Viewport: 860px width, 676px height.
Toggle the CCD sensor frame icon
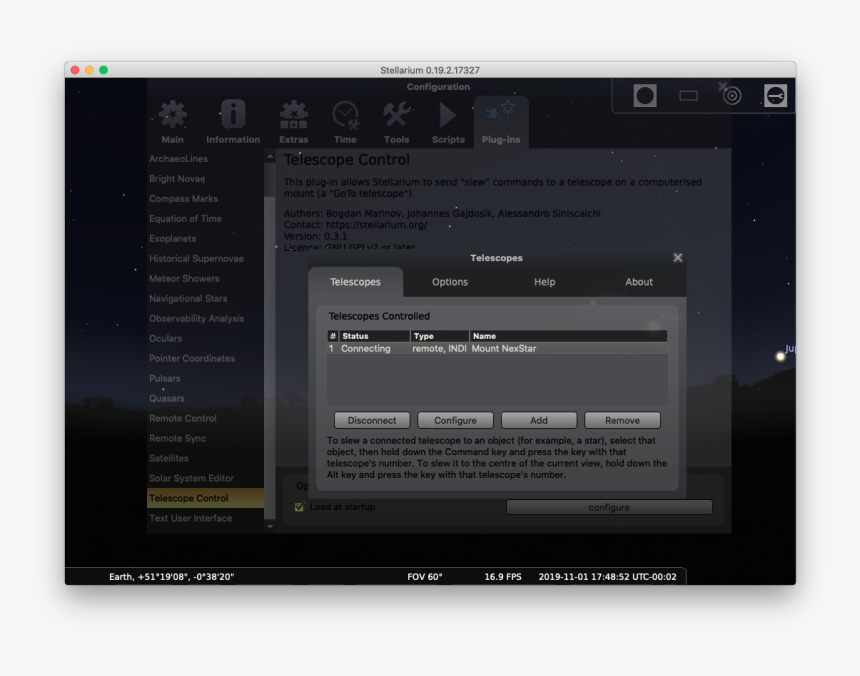(687, 95)
